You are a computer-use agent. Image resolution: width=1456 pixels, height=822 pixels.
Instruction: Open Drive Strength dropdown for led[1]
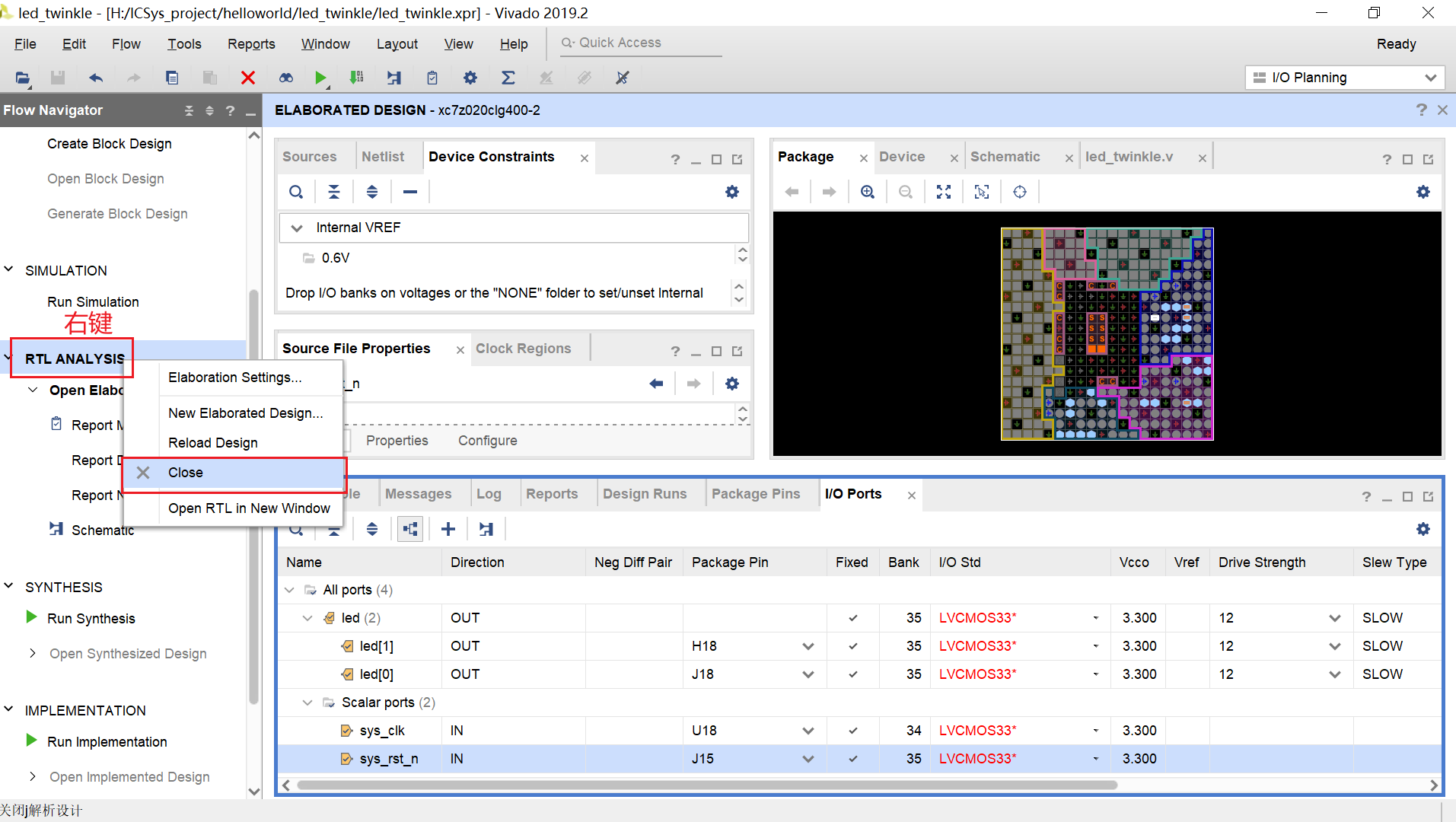[1334, 646]
